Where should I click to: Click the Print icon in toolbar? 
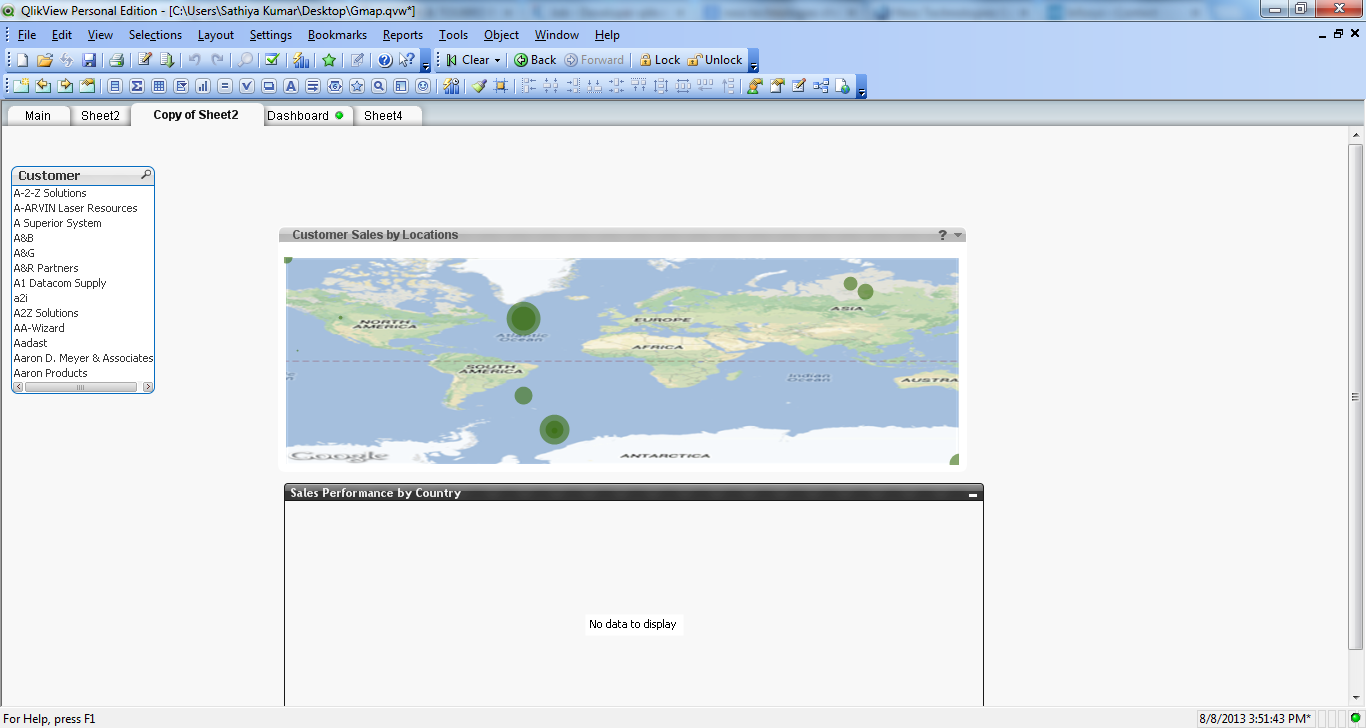click(x=116, y=60)
